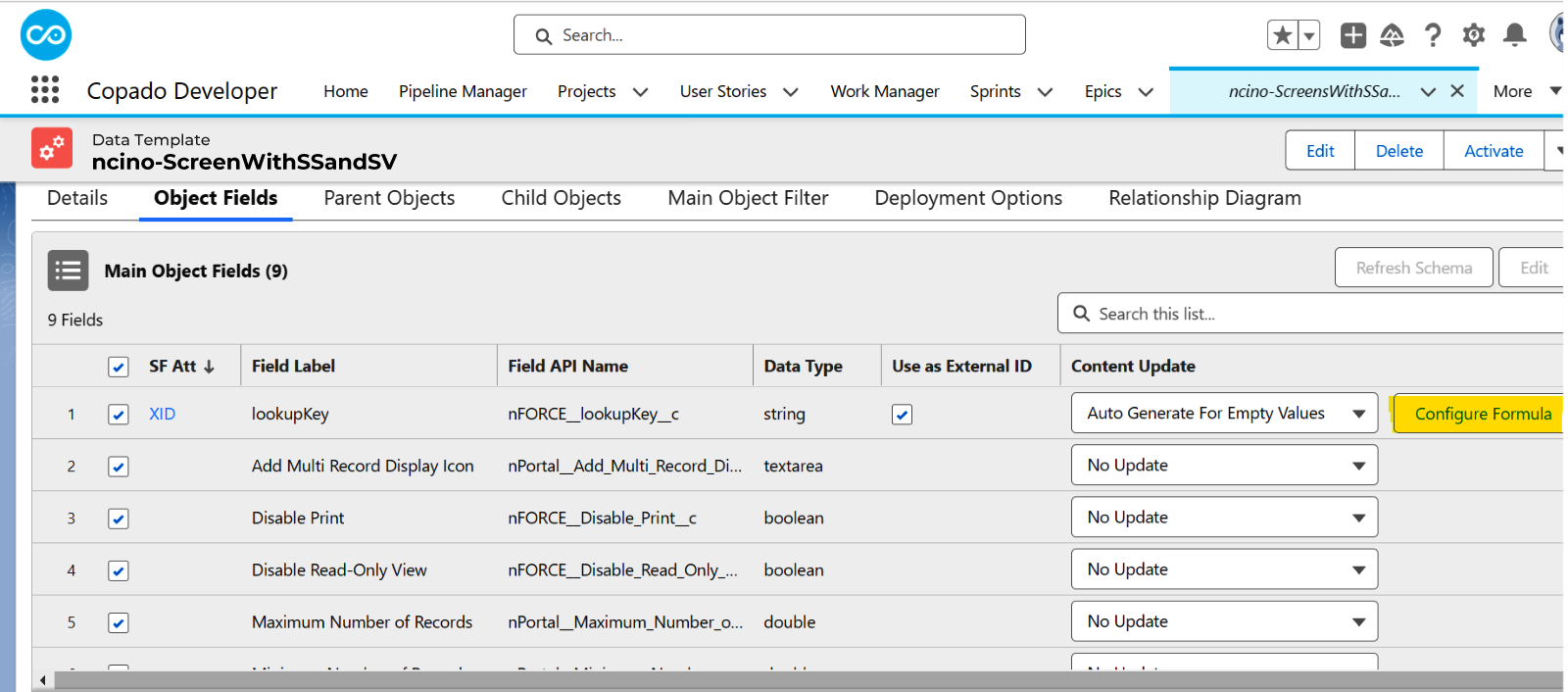Screen dimensions: 1568x692
Task: Switch to the Details tab
Action: [x=77, y=198]
